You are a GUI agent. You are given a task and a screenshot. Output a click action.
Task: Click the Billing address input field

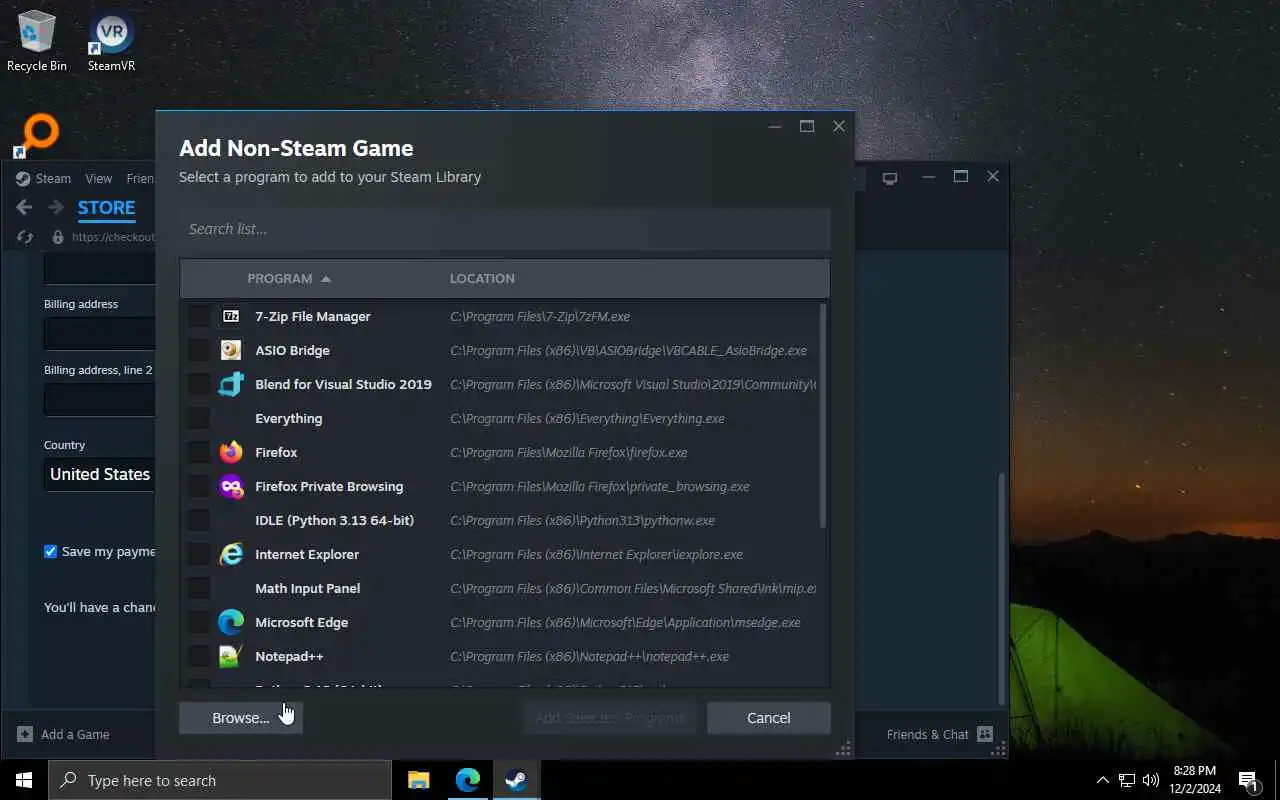(x=100, y=333)
